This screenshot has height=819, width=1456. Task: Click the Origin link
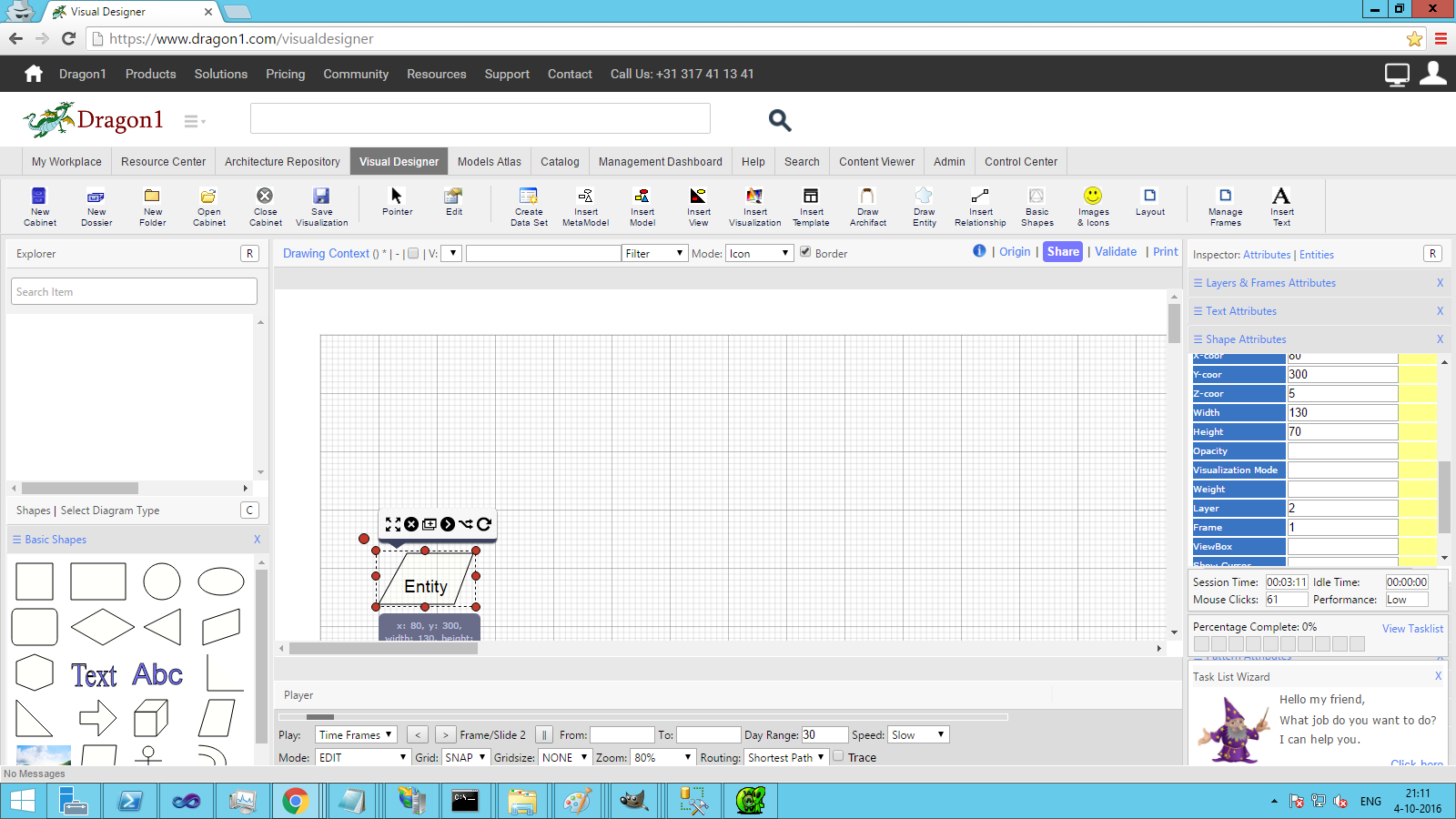(x=1015, y=252)
